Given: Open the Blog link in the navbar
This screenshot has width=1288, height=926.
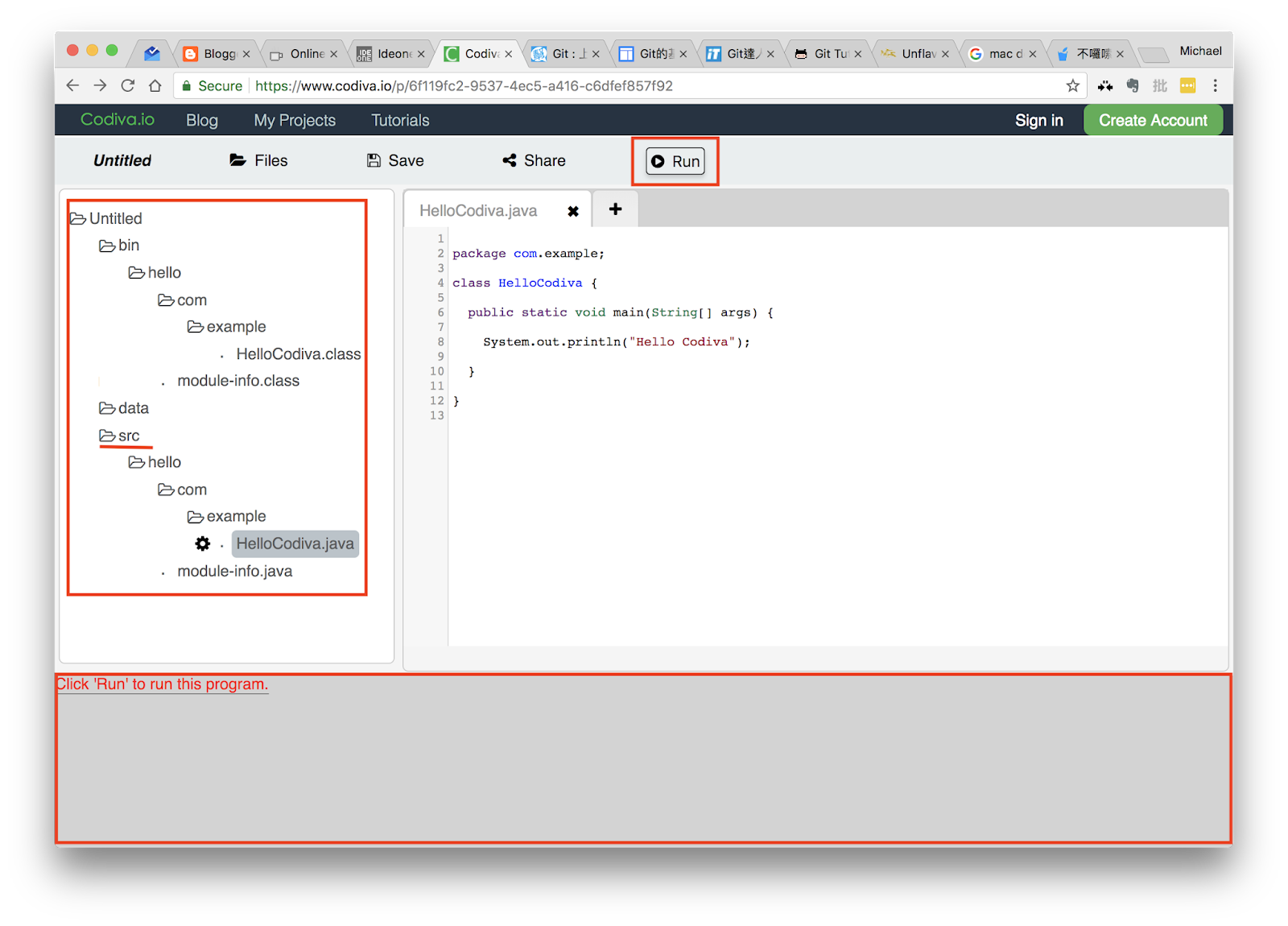Looking at the screenshot, I should (x=202, y=120).
